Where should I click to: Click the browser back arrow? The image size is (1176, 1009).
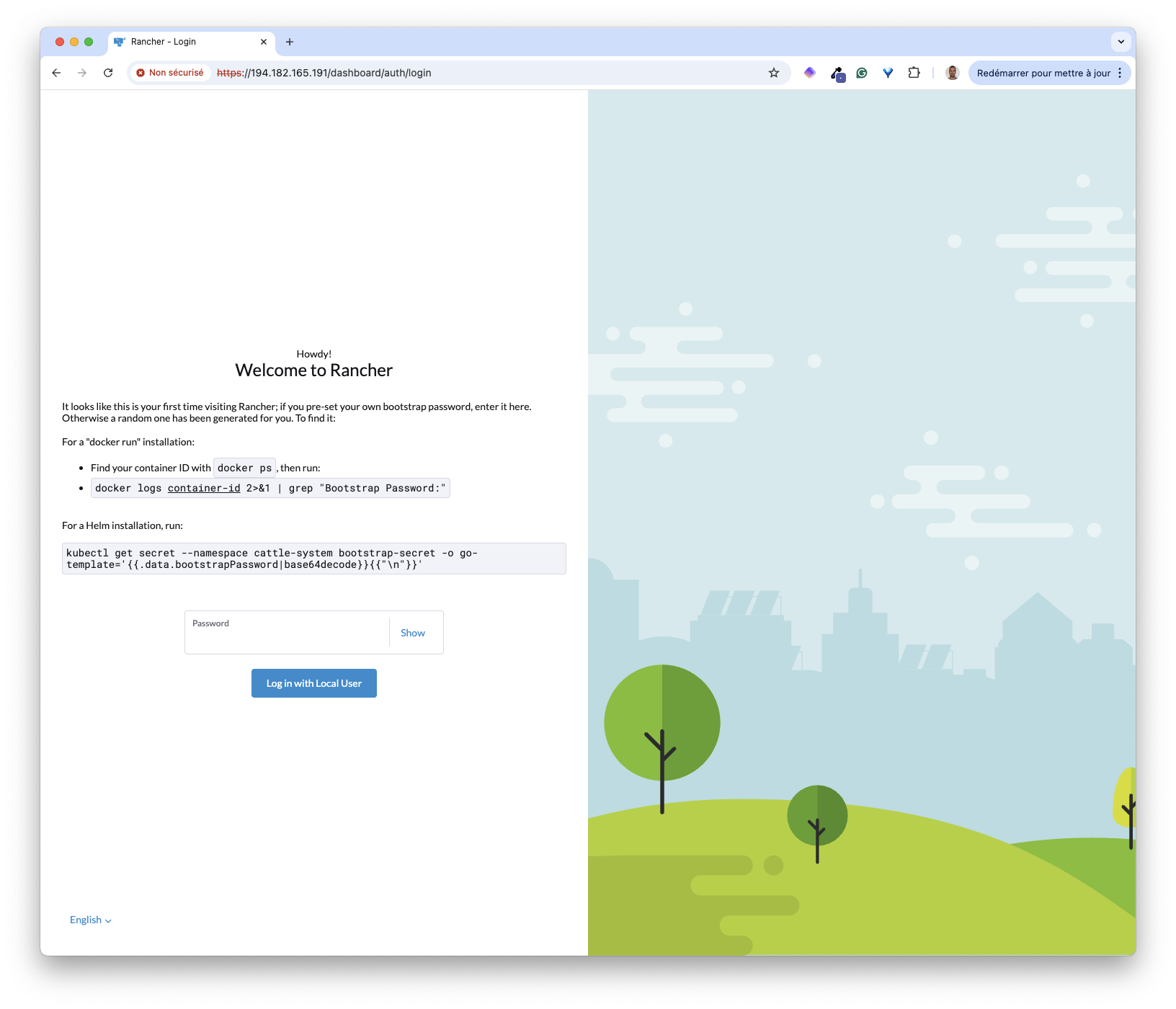(56, 73)
